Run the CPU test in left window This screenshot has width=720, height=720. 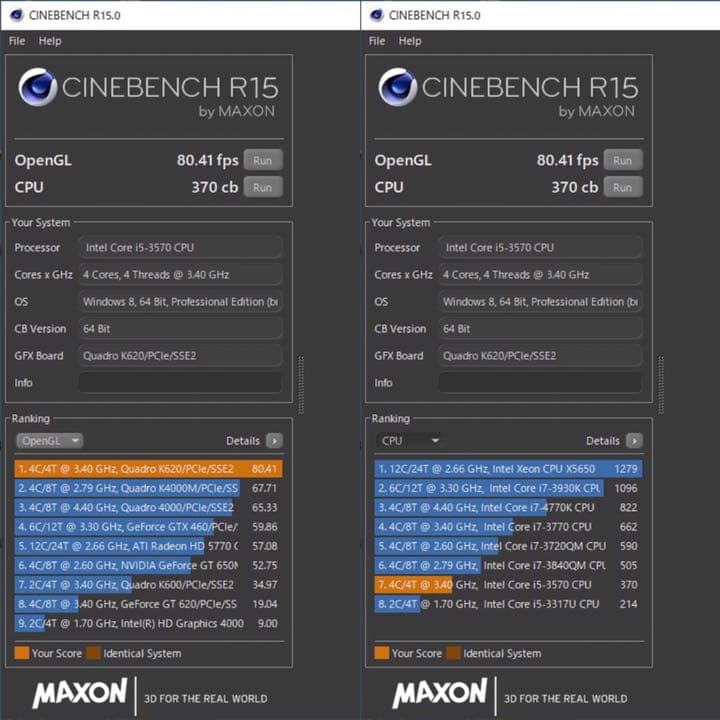263,187
